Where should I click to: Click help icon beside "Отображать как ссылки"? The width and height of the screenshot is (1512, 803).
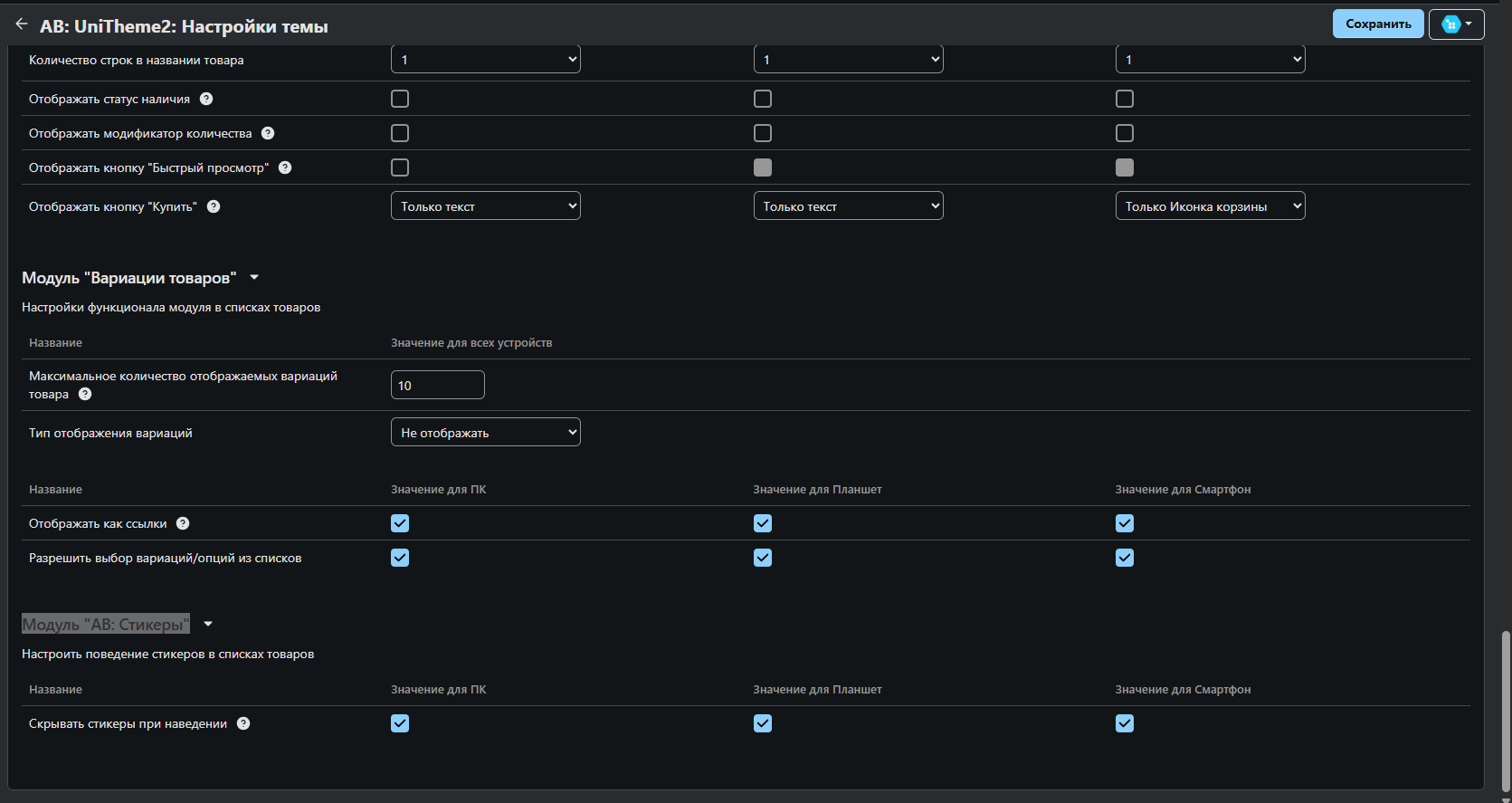183,523
